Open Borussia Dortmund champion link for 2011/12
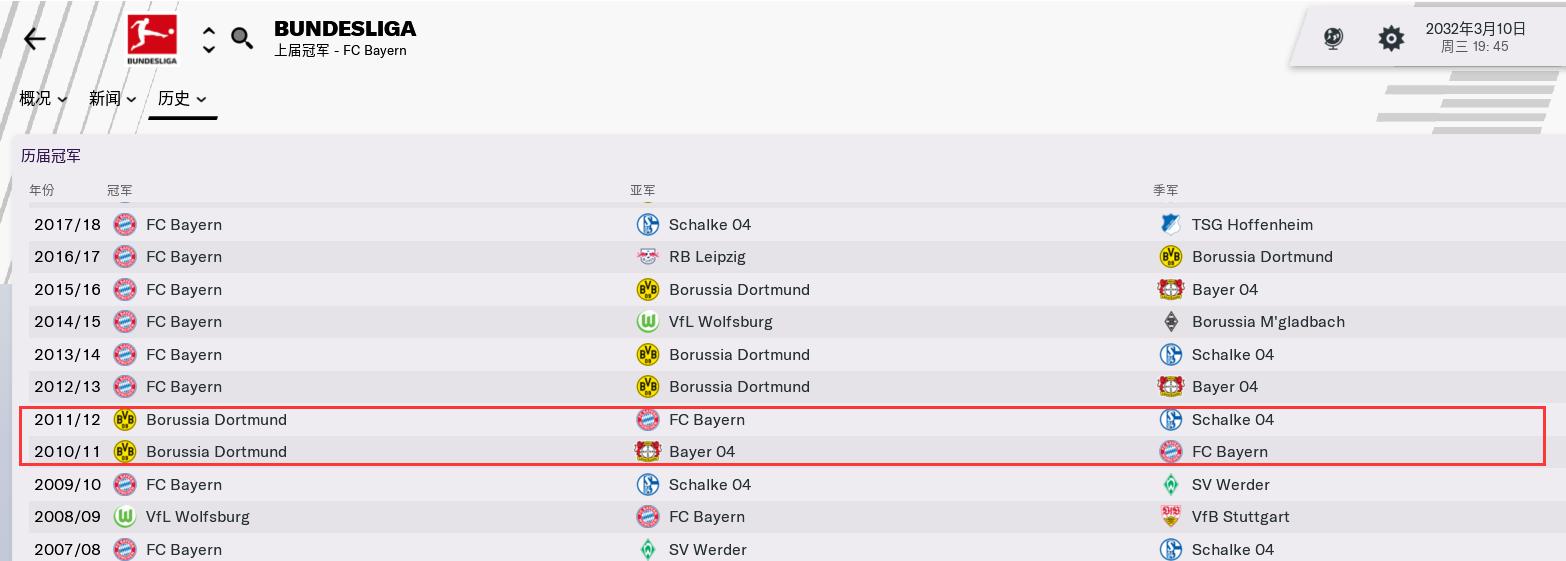Screen dimensions: 1566x561 216,420
